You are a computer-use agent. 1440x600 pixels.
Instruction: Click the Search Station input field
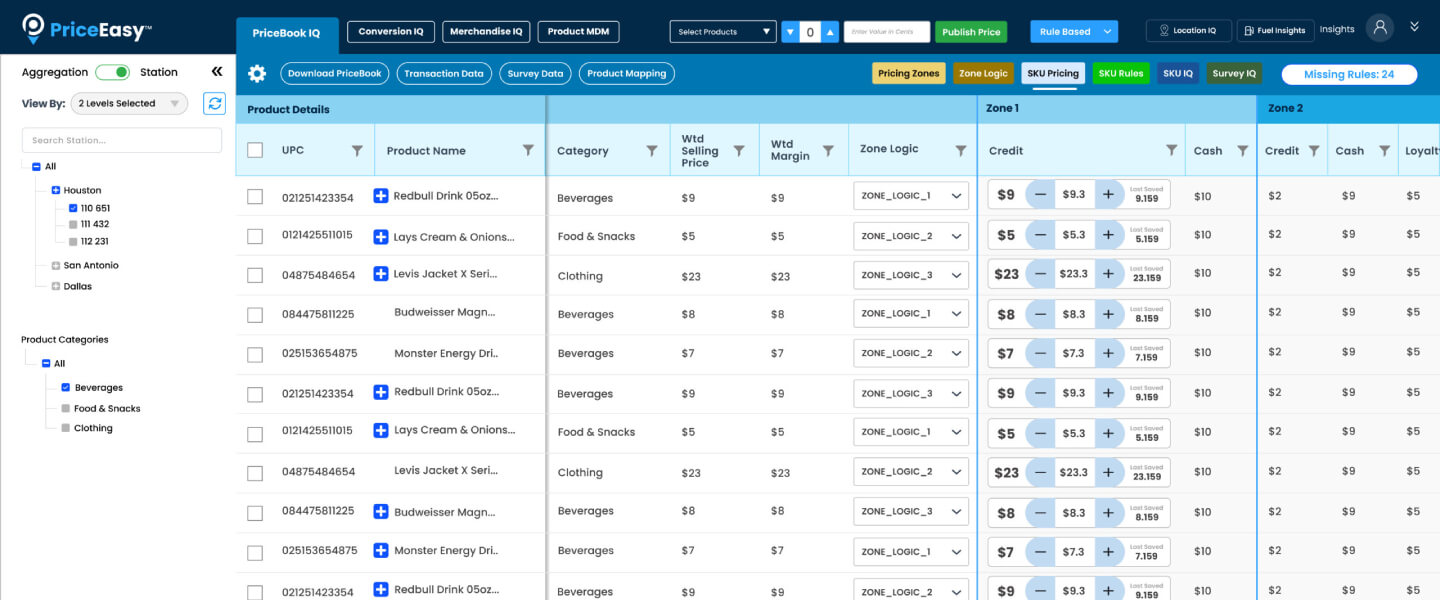[122, 140]
